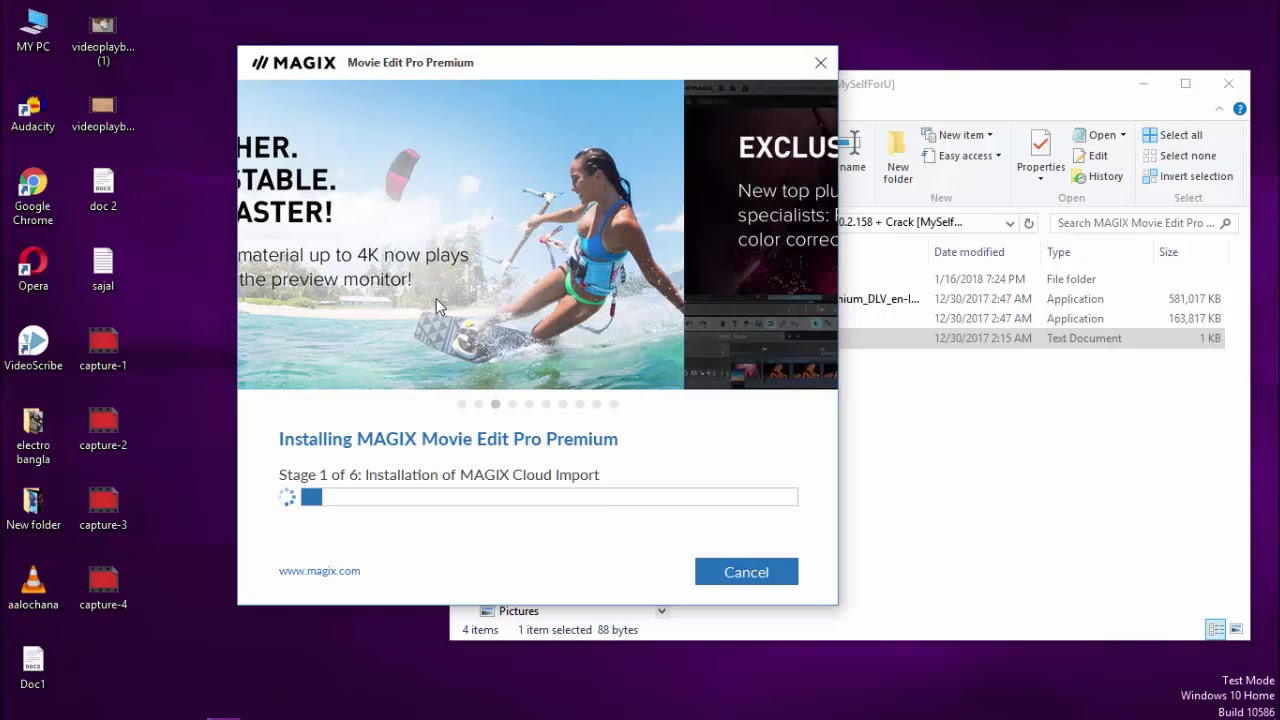Click Select all in Explorer ribbon
Screen dimensions: 1280x720
(x=1172, y=135)
